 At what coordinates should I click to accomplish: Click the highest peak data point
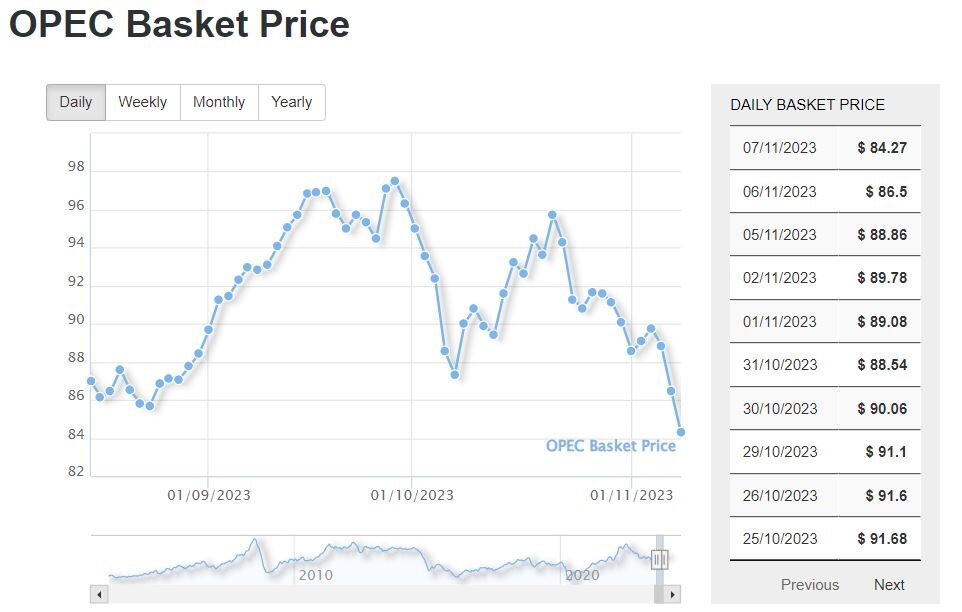click(395, 181)
